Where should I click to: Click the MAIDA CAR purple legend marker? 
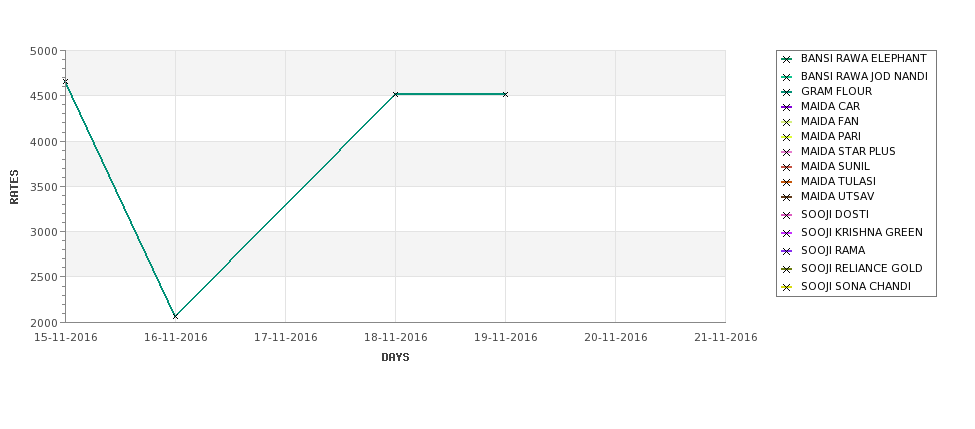[x=786, y=108]
